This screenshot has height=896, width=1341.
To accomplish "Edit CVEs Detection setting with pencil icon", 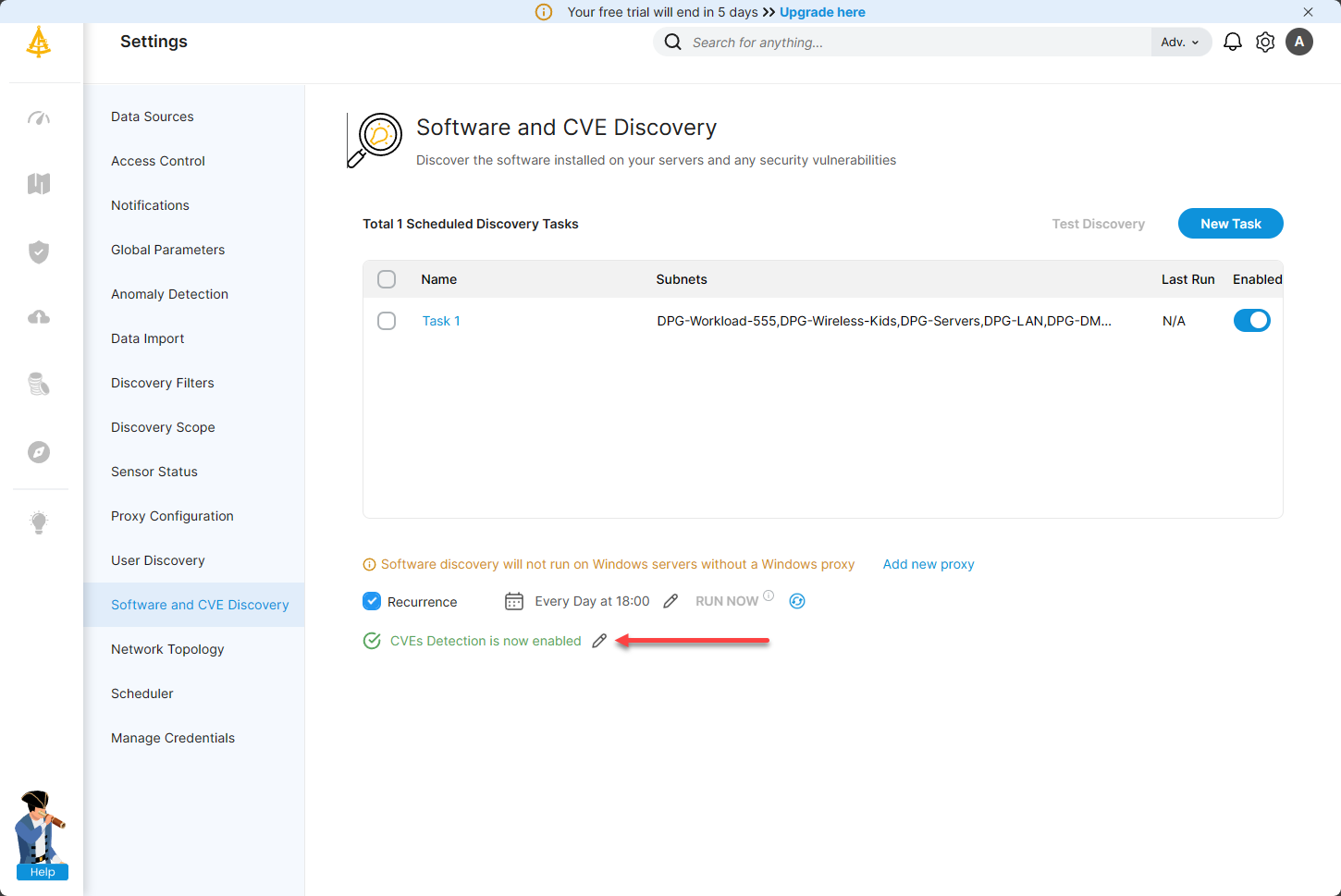I will [599, 641].
